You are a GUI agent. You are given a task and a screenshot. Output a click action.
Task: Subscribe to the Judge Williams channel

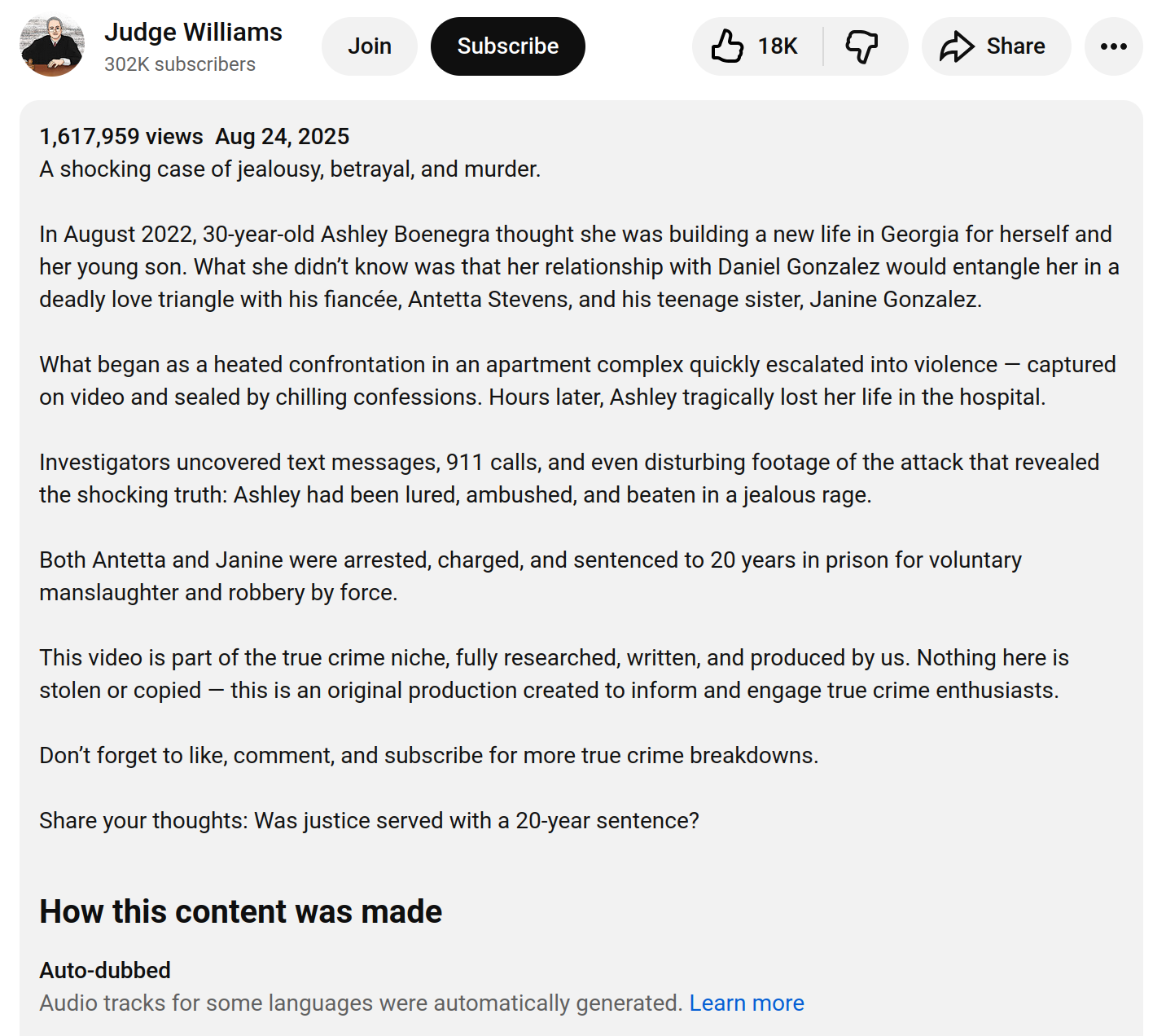click(x=508, y=46)
